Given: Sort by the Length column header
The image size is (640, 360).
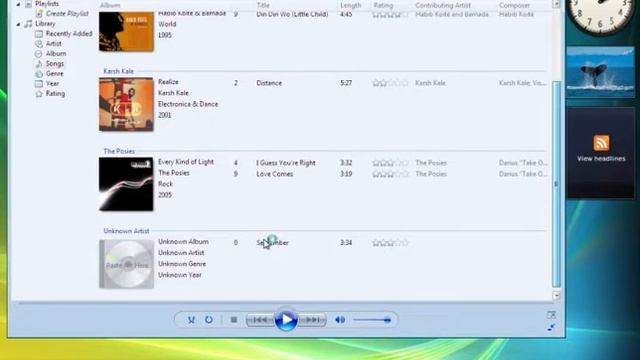Looking at the screenshot, I should click(351, 5).
